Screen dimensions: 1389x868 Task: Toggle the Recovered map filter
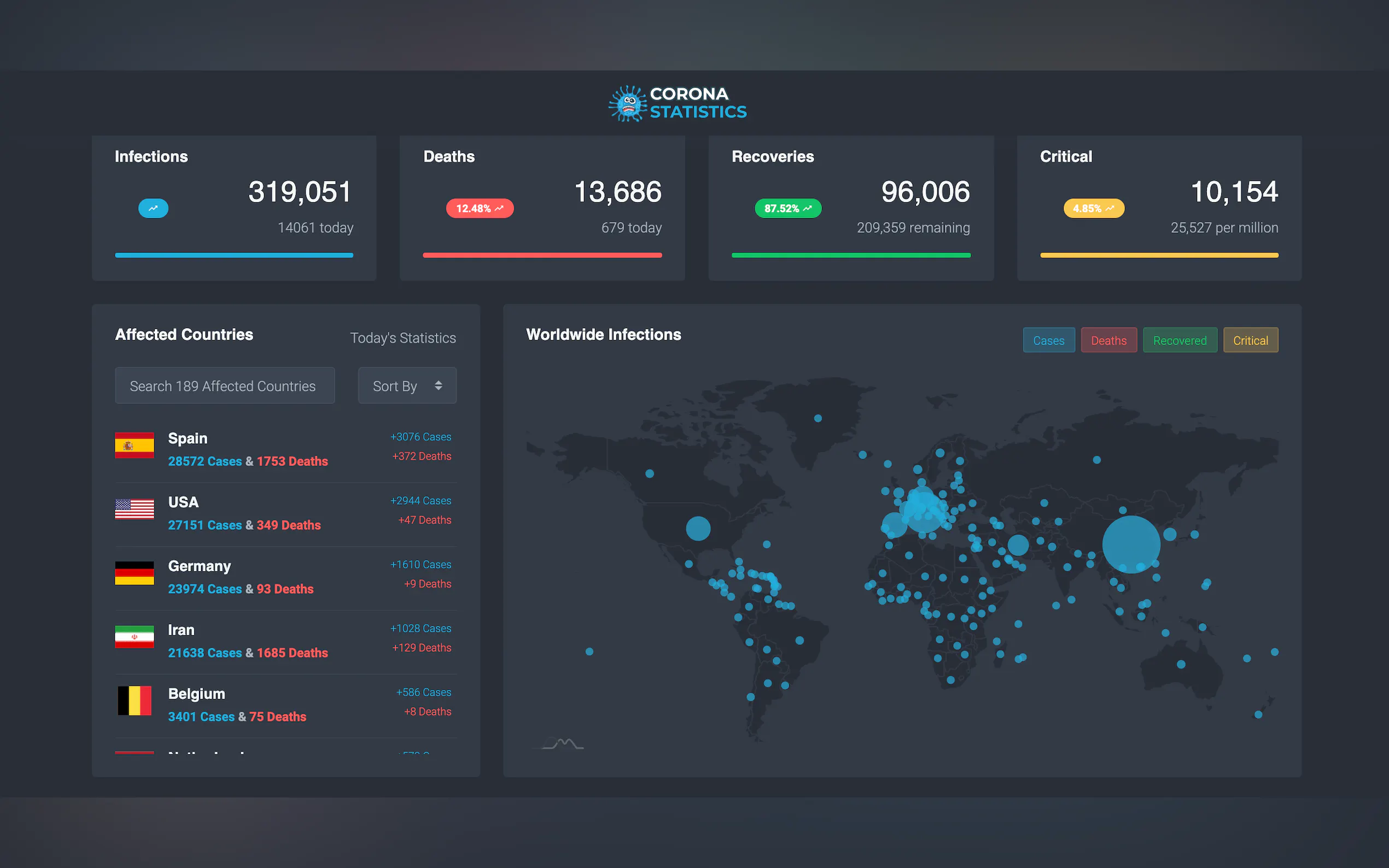(1180, 341)
